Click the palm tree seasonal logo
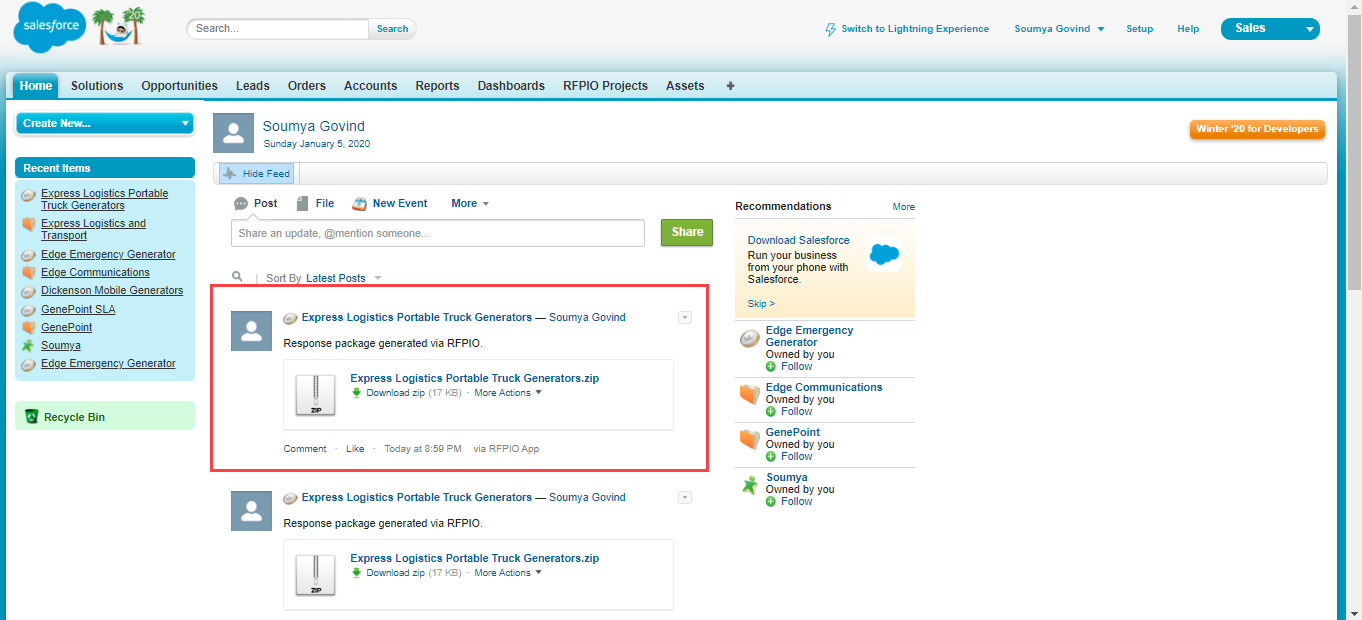 pyautogui.click(x=118, y=27)
